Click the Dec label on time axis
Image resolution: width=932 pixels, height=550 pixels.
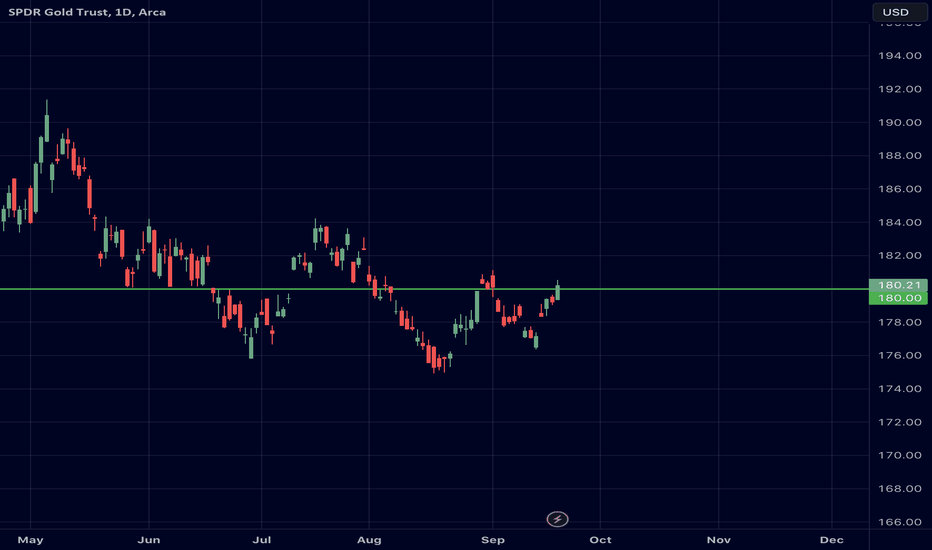point(832,540)
